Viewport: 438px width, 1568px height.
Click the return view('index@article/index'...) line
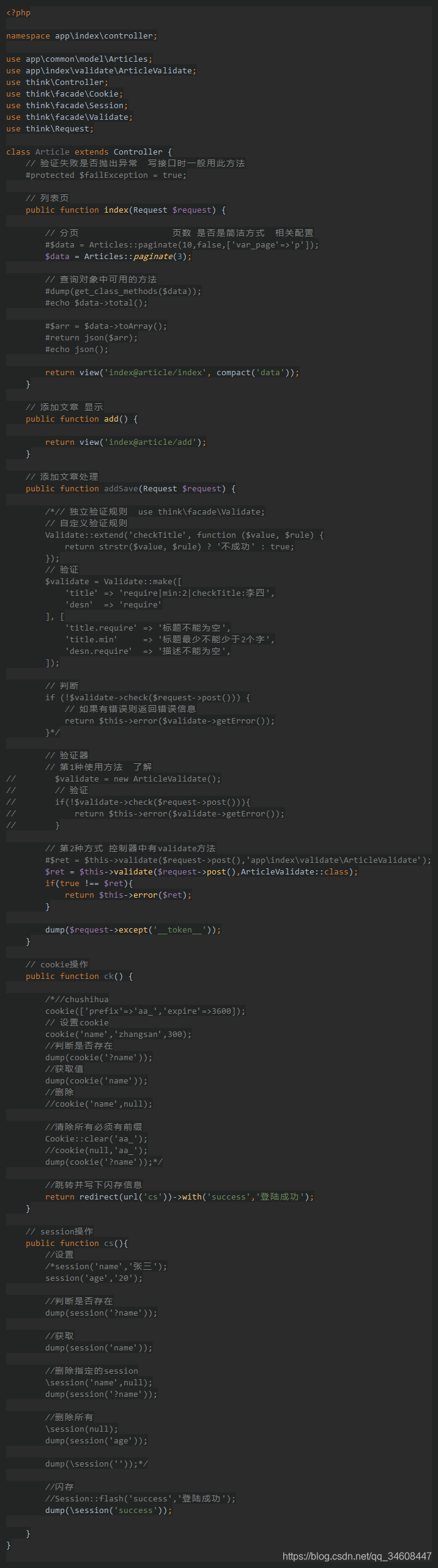(x=172, y=373)
